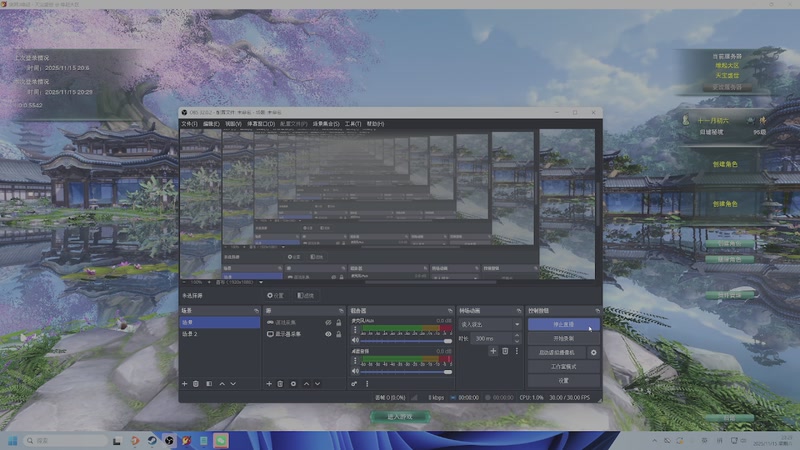The height and width of the screenshot is (450, 800).
Task: Remove selected source using Sources trash icon
Action: tap(280, 384)
